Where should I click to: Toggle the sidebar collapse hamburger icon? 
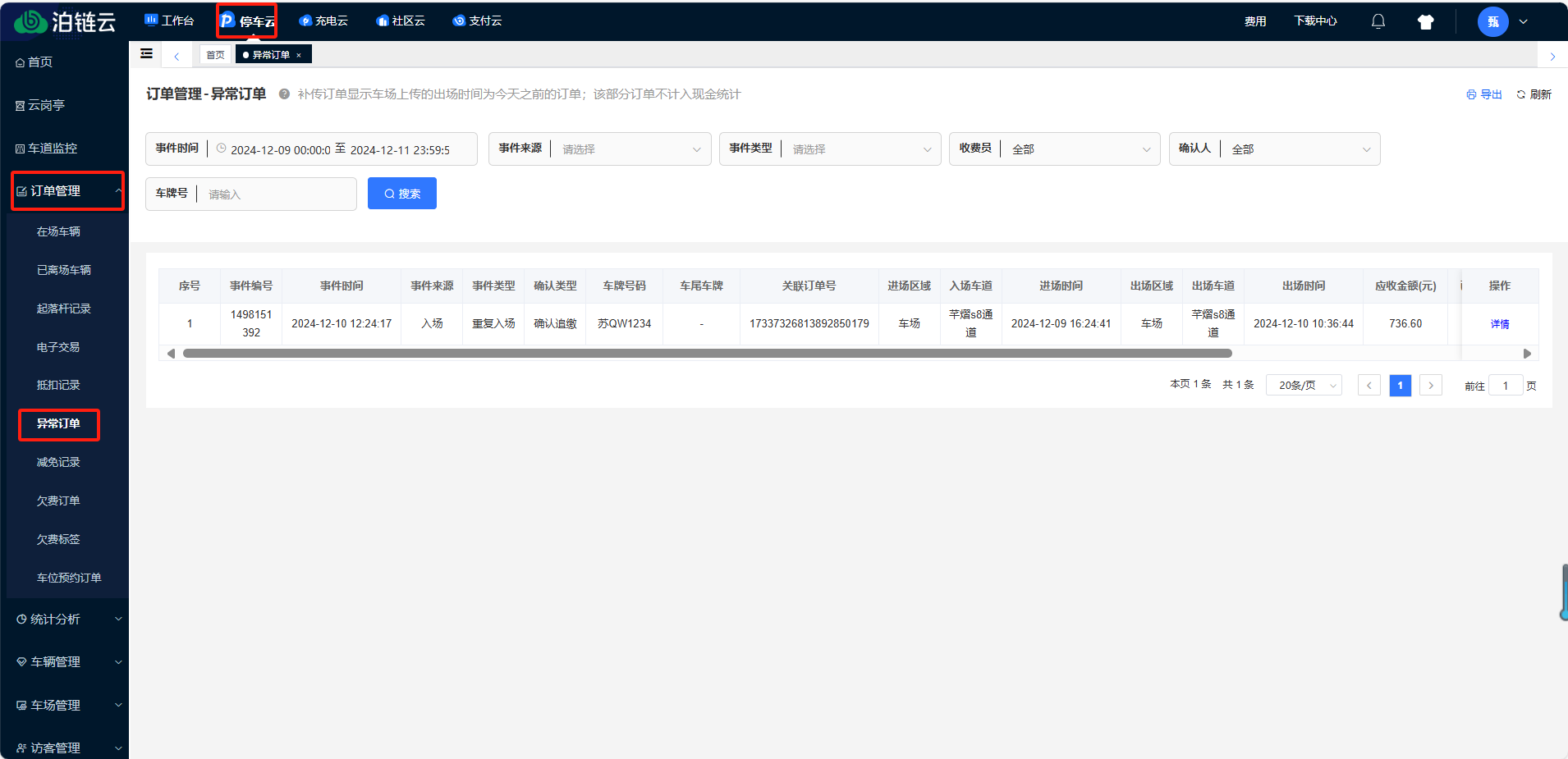(146, 54)
